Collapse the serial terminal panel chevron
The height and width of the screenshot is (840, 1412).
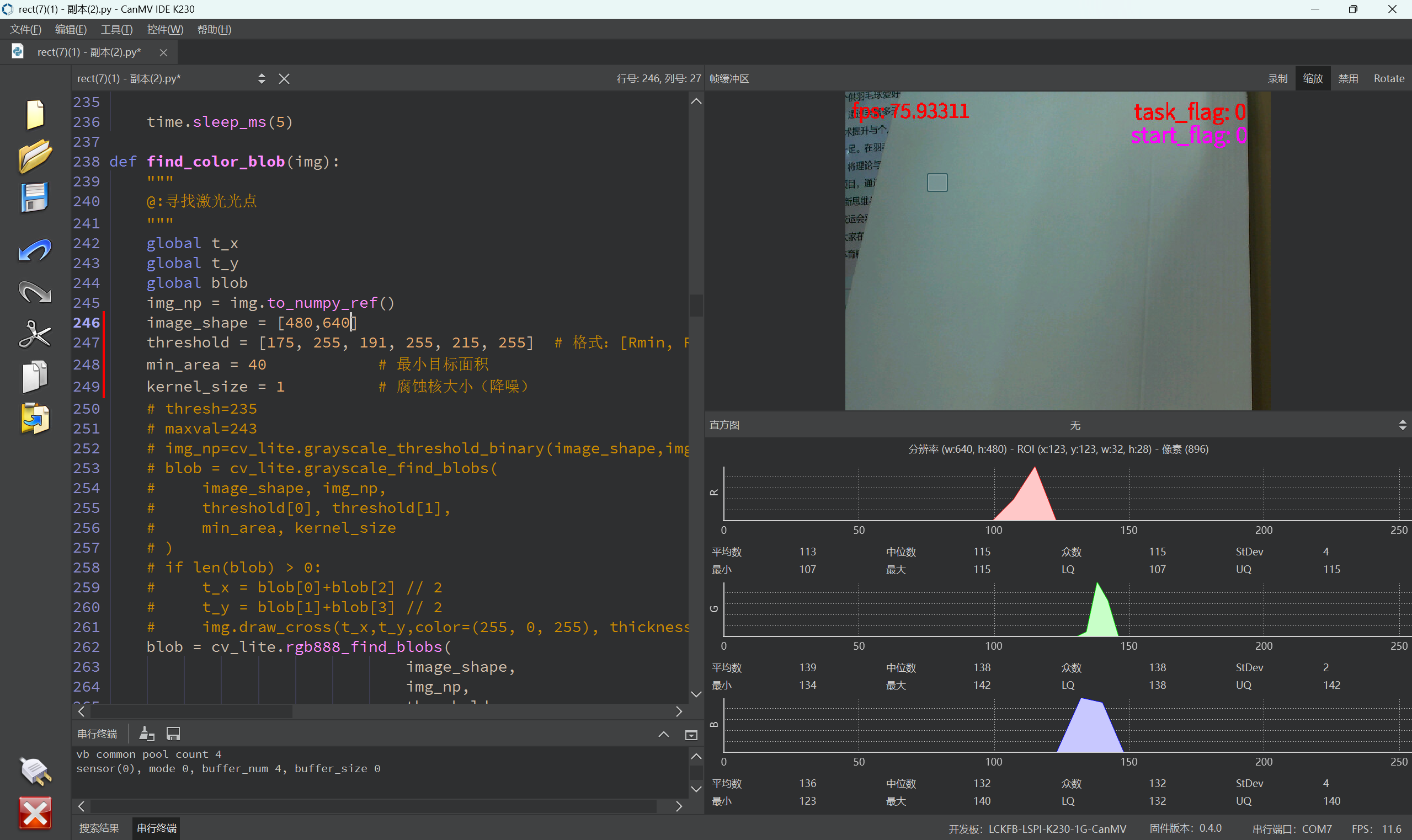664,735
